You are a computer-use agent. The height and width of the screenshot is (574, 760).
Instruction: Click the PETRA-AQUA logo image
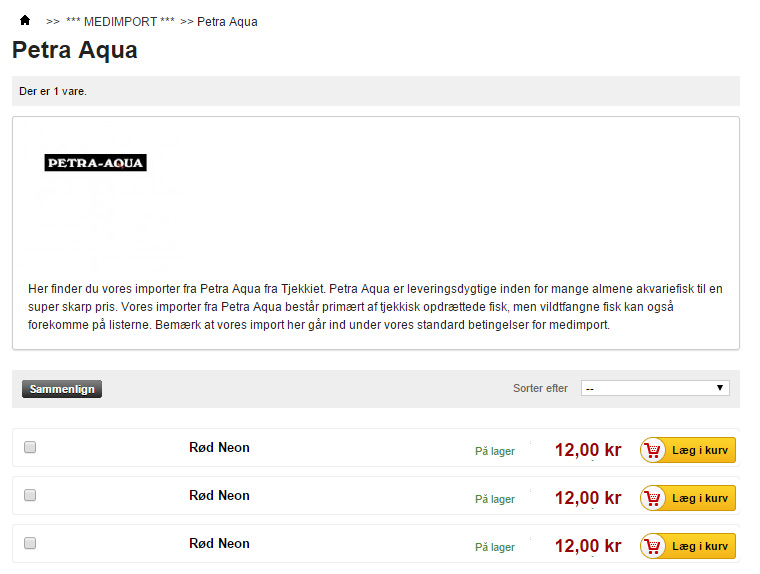pos(95,162)
